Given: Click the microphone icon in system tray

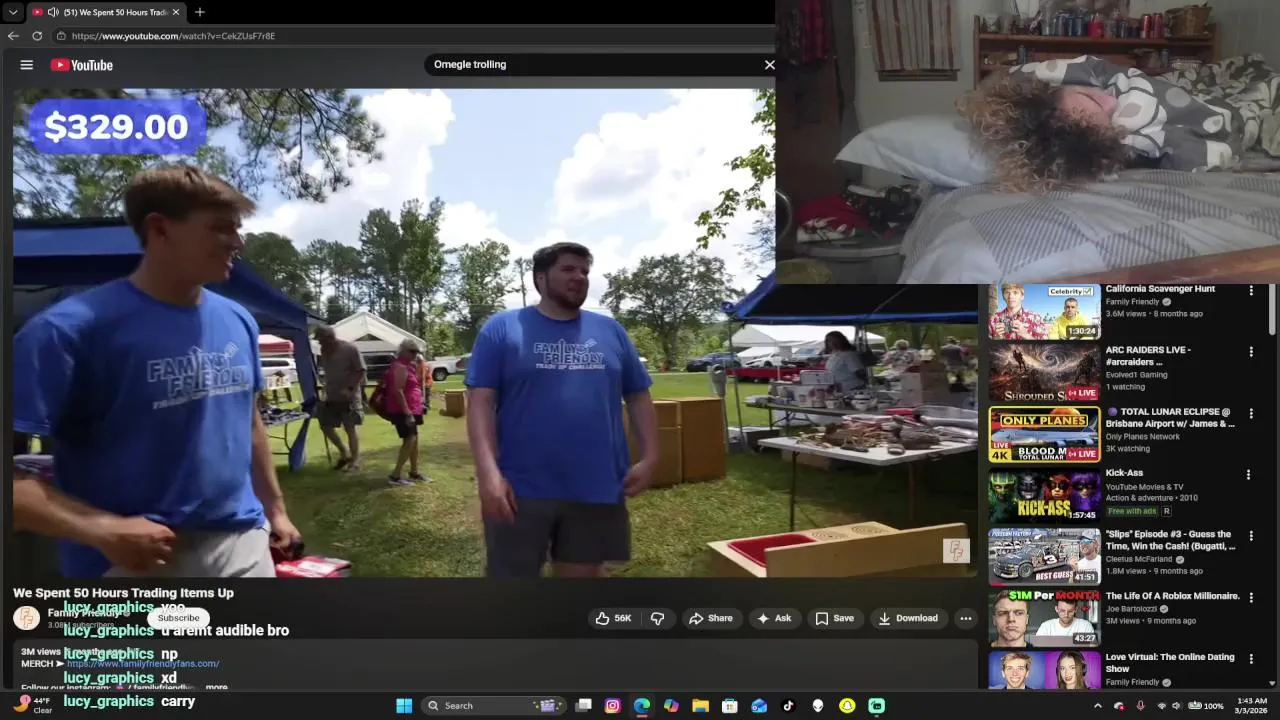Looking at the screenshot, I should click(x=1140, y=706).
